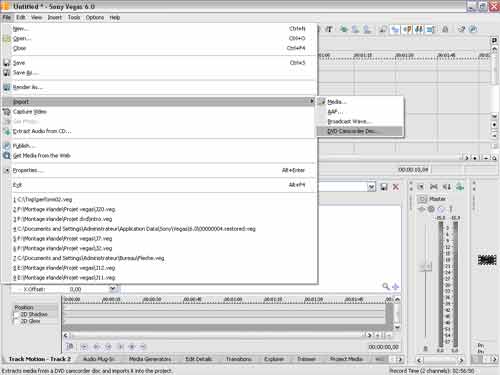The width and height of the screenshot is (500, 375).
Task: Select Import in the File menu
Action: (x=159, y=102)
